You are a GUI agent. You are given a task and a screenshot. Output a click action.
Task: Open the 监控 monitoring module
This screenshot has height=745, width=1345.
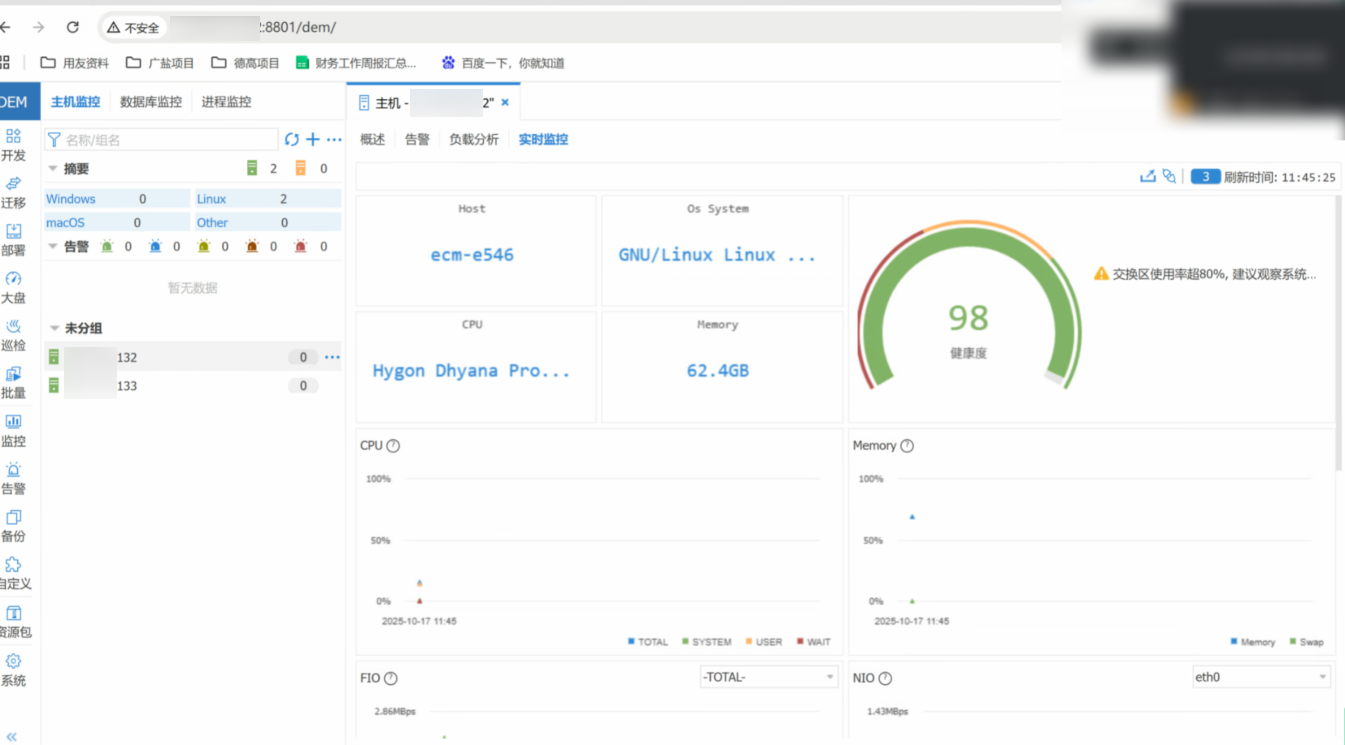13,431
